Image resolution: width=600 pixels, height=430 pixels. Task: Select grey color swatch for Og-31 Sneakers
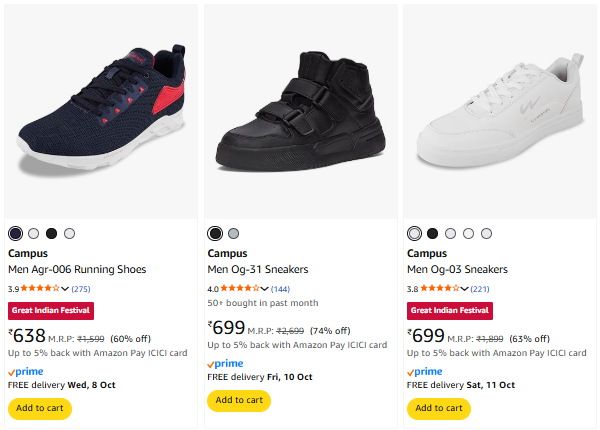[x=233, y=233]
